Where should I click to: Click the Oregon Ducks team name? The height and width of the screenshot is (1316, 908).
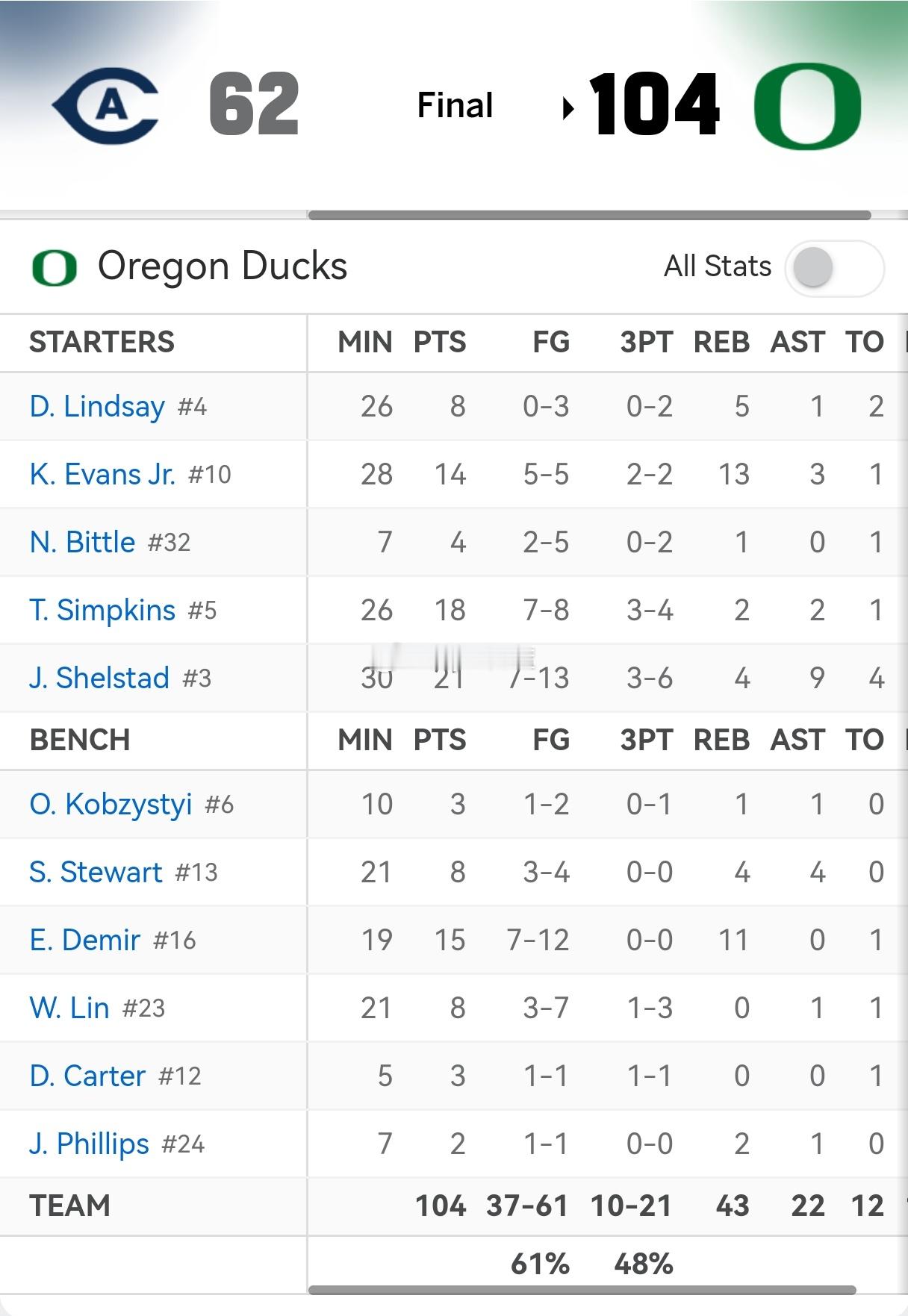(x=223, y=266)
